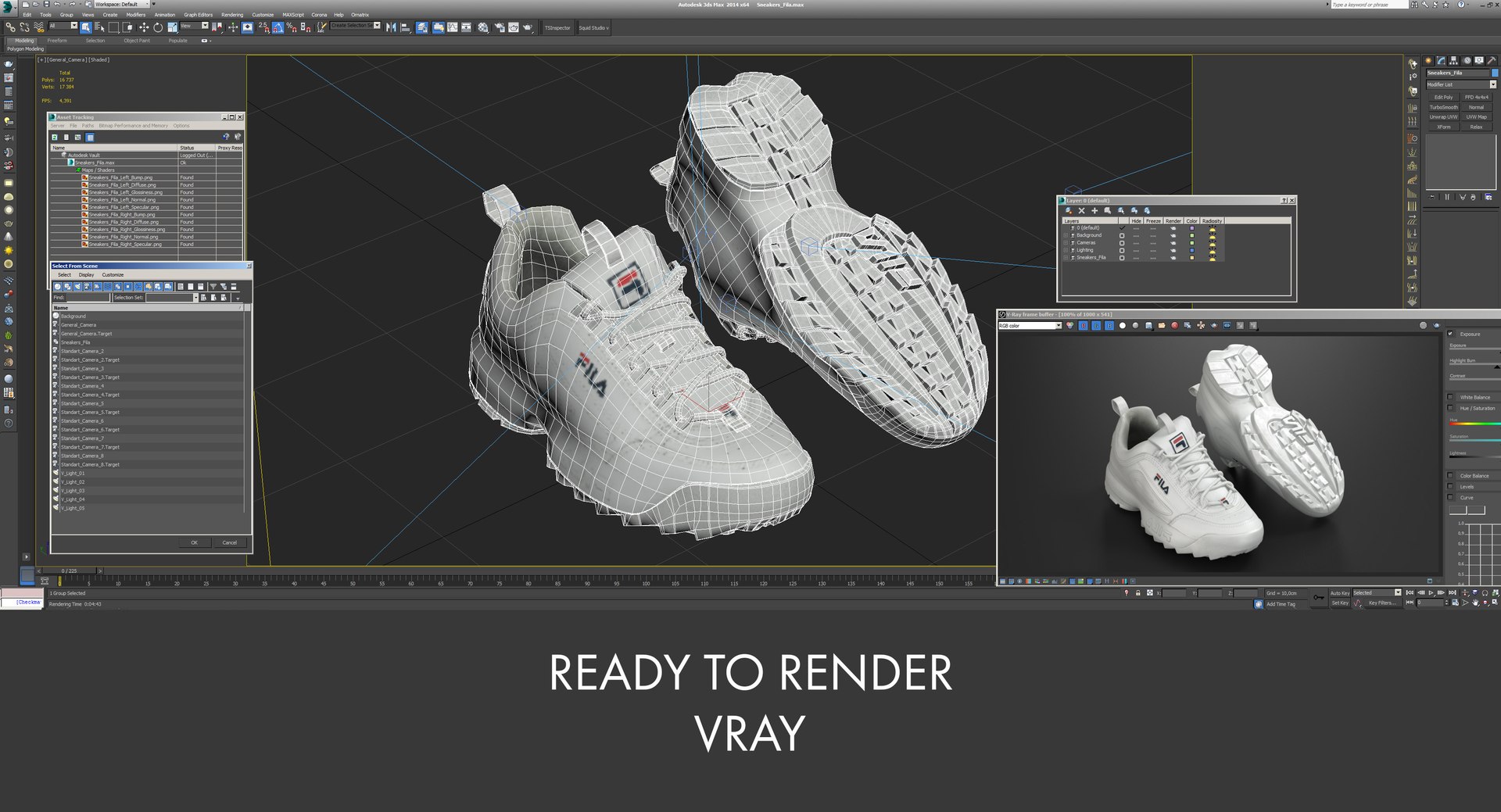Click the Find input field in Select From Scene
The height and width of the screenshot is (812, 1501).
coord(88,298)
